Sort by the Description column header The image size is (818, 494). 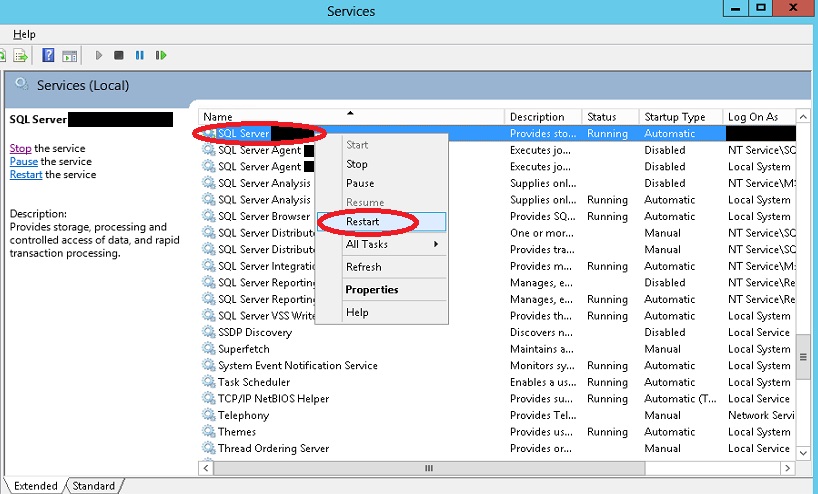point(543,117)
